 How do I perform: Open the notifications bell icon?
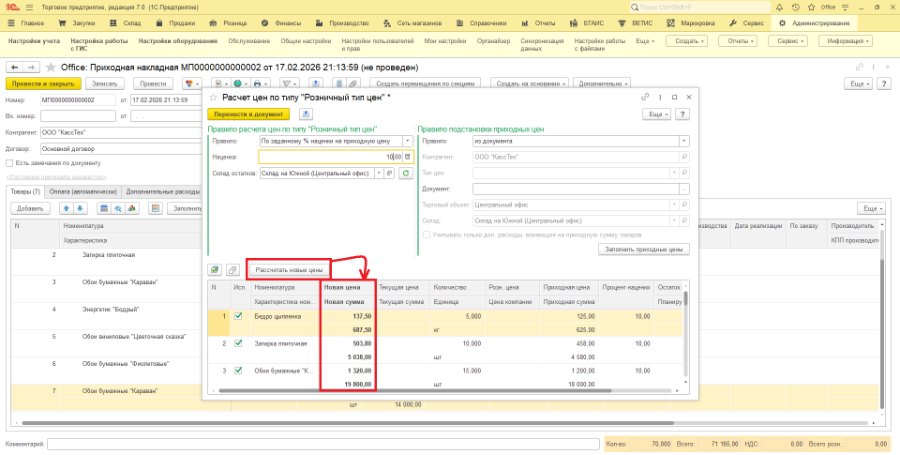[x=779, y=7]
